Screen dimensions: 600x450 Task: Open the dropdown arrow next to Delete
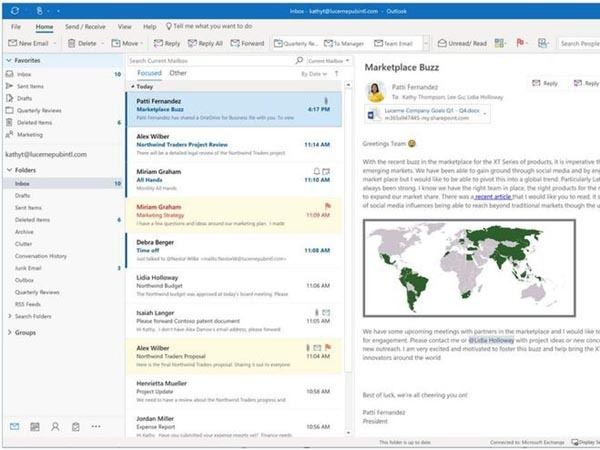tap(102, 43)
